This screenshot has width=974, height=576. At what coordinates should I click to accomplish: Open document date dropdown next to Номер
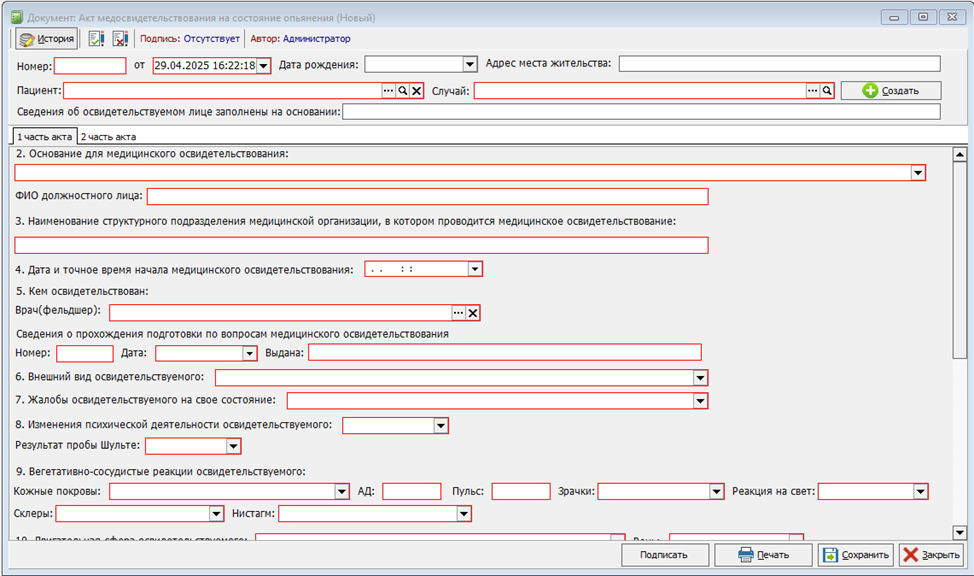click(263, 65)
